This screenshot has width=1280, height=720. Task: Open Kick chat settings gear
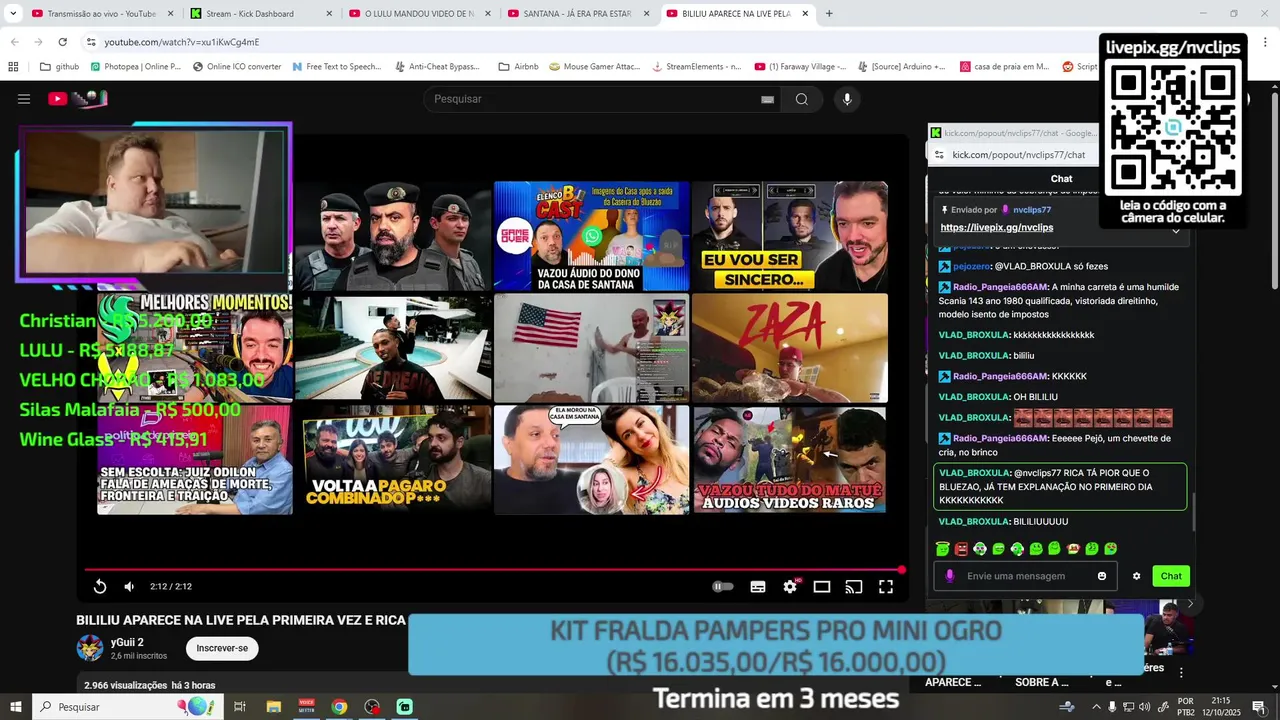(1136, 576)
